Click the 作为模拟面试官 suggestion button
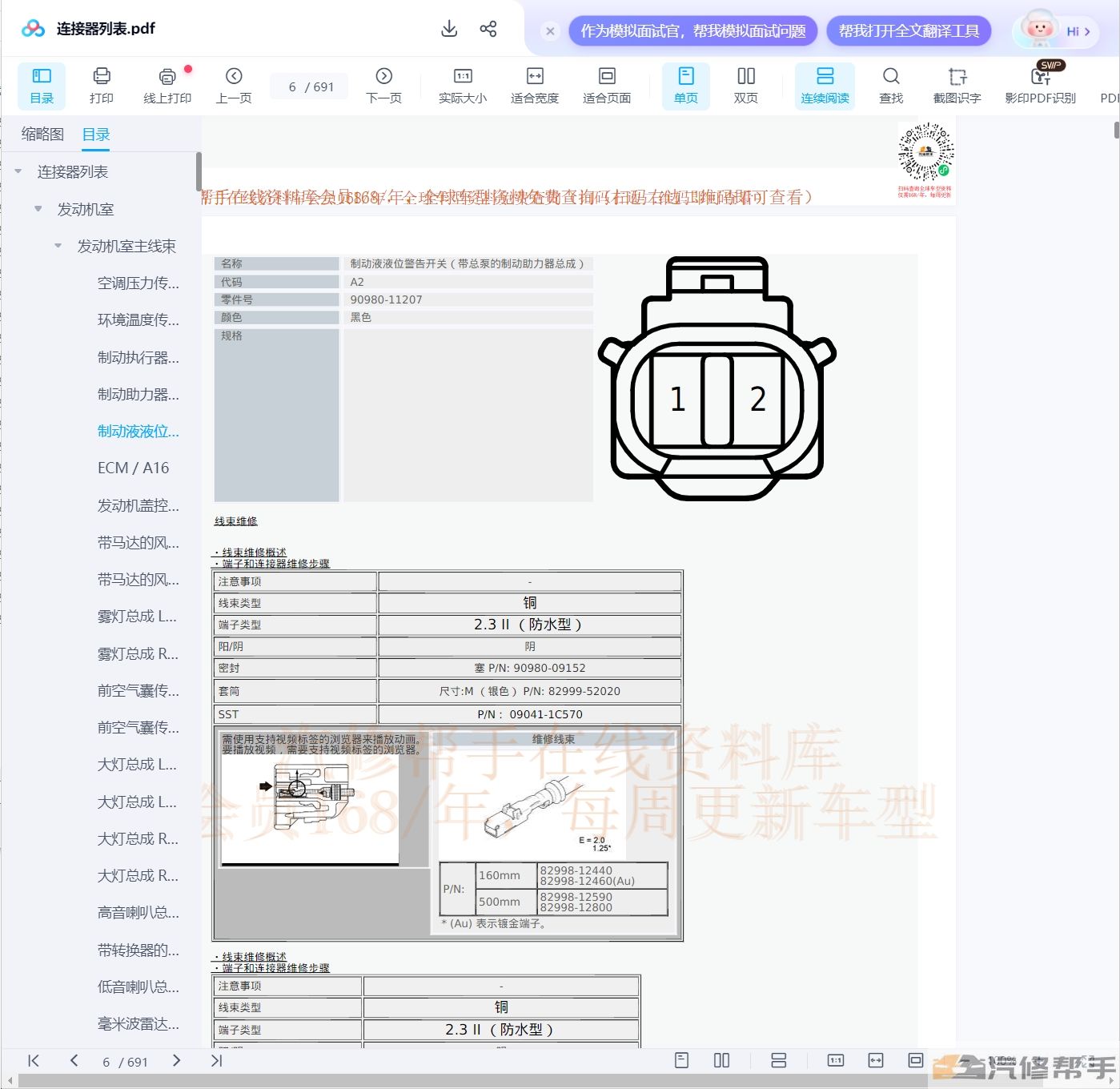 (693, 30)
